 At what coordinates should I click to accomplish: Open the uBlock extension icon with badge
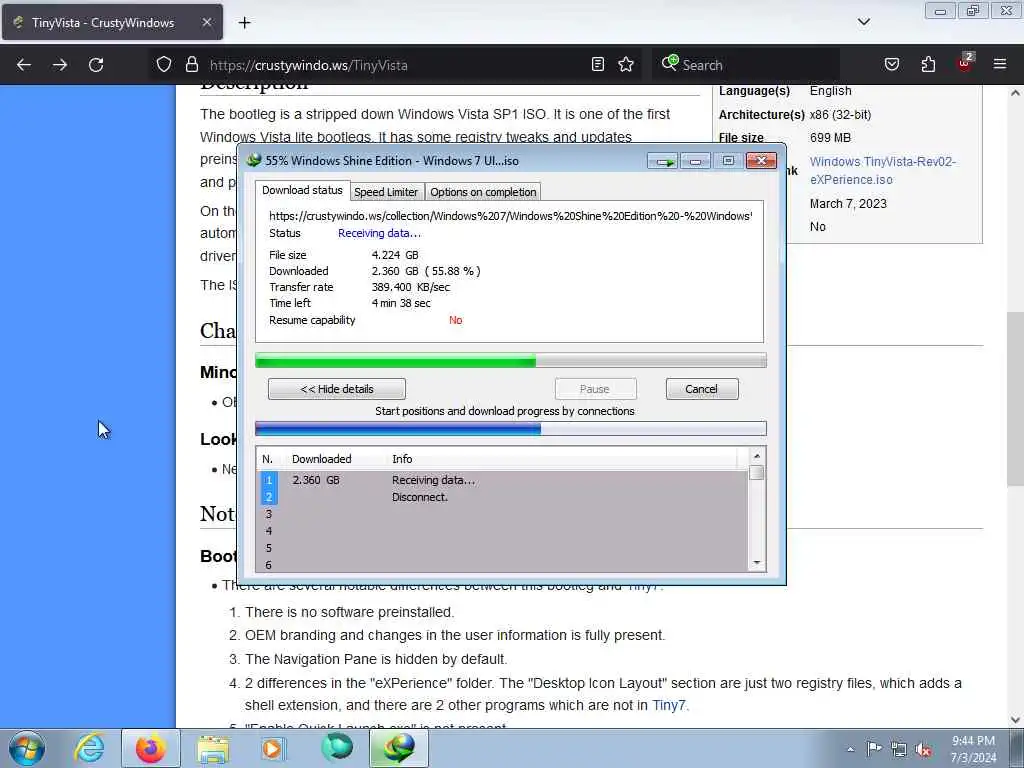click(965, 63)
